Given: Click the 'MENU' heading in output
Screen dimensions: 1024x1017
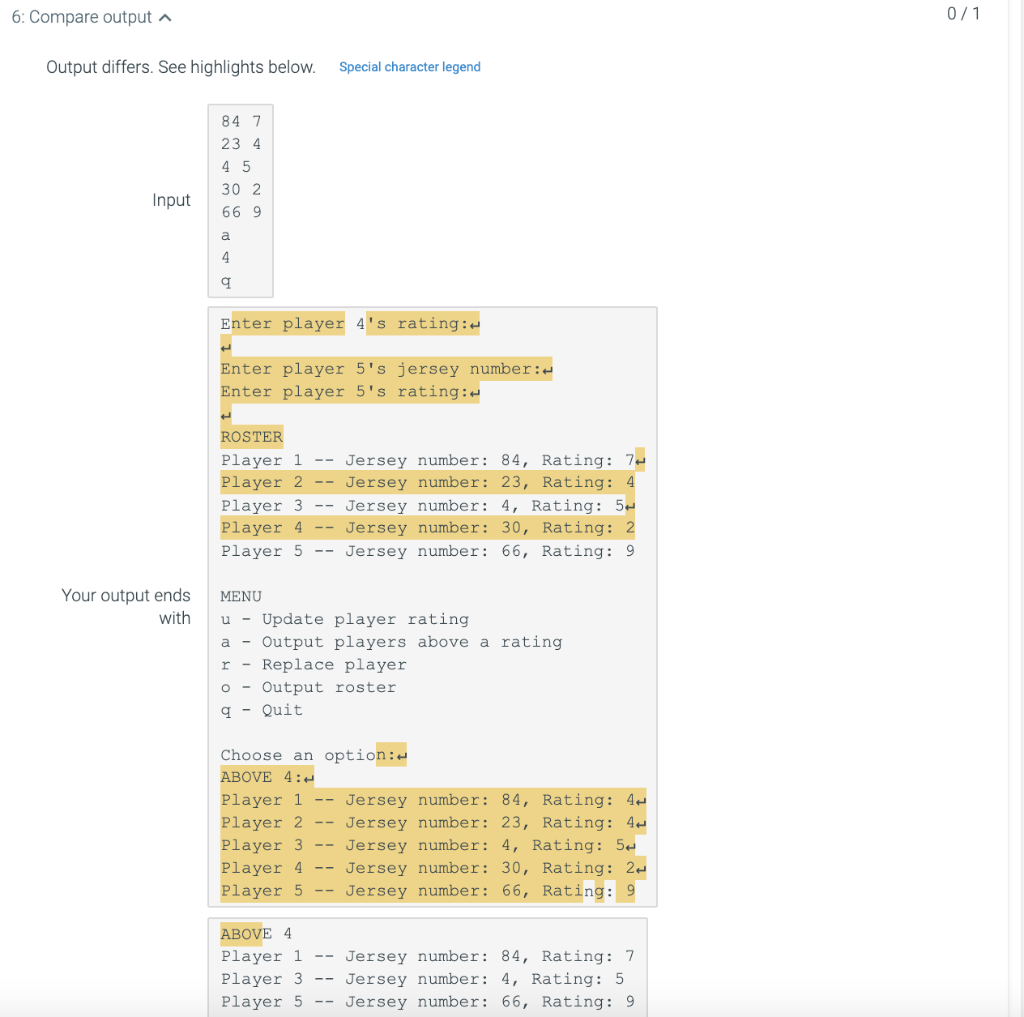Looking at the screenshot, I should (x=241, y=596).
